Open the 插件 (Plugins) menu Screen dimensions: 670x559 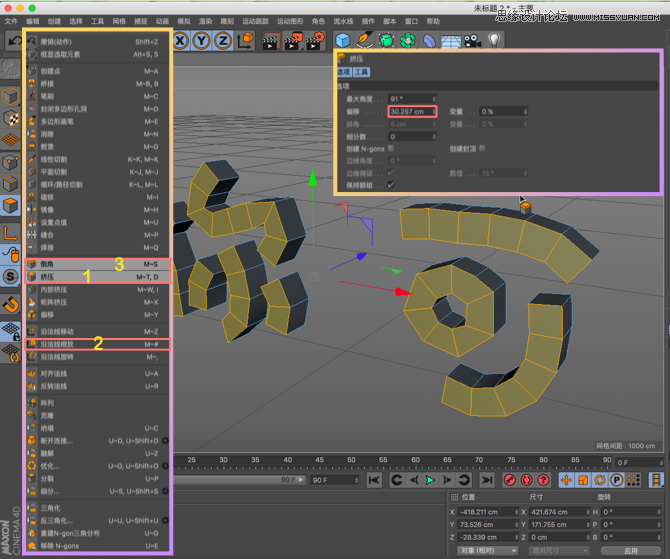(x=368, y=21)
